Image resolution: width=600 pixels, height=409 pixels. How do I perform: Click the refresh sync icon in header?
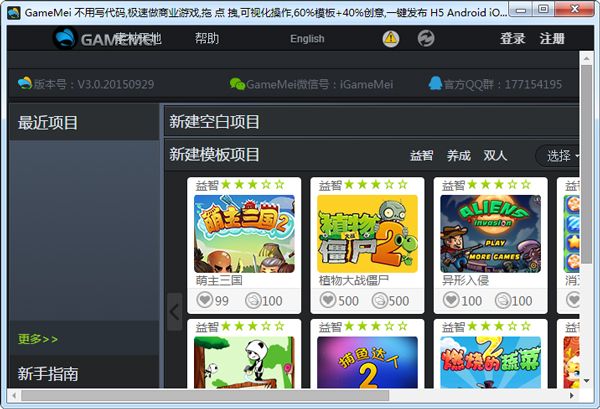[x=426, y=39]
